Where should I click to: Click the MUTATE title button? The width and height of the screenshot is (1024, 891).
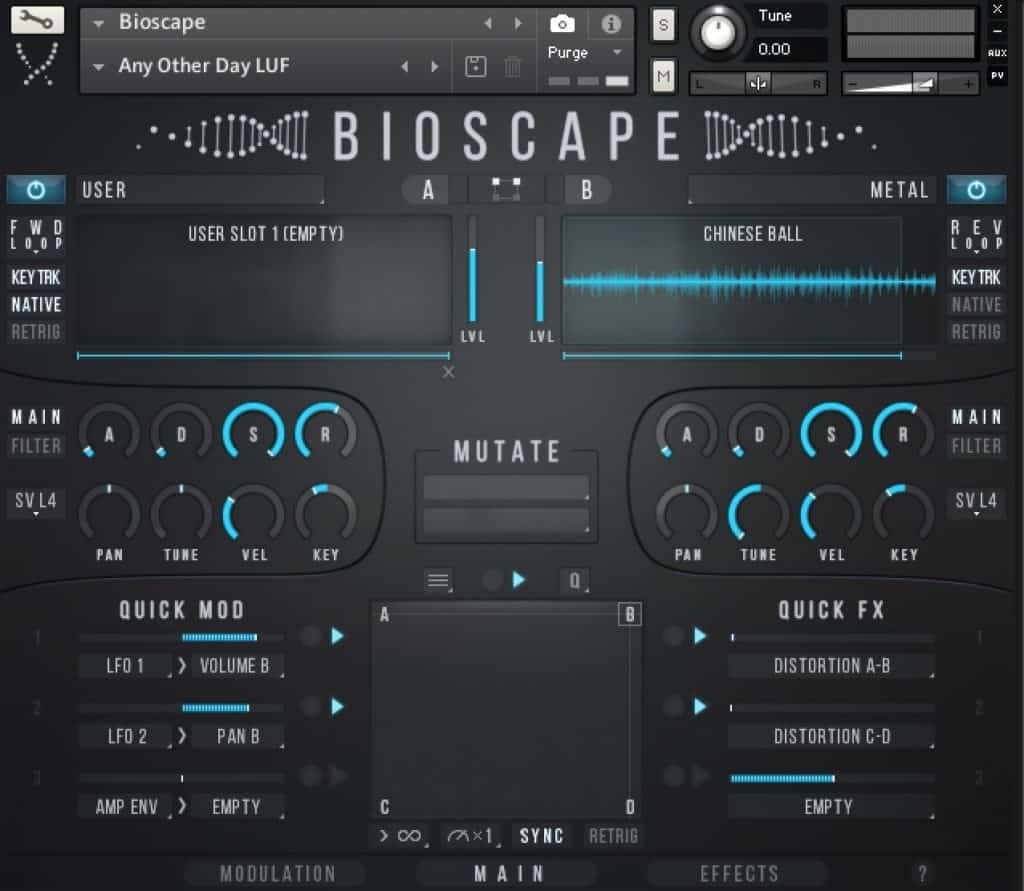pos(507,451)
